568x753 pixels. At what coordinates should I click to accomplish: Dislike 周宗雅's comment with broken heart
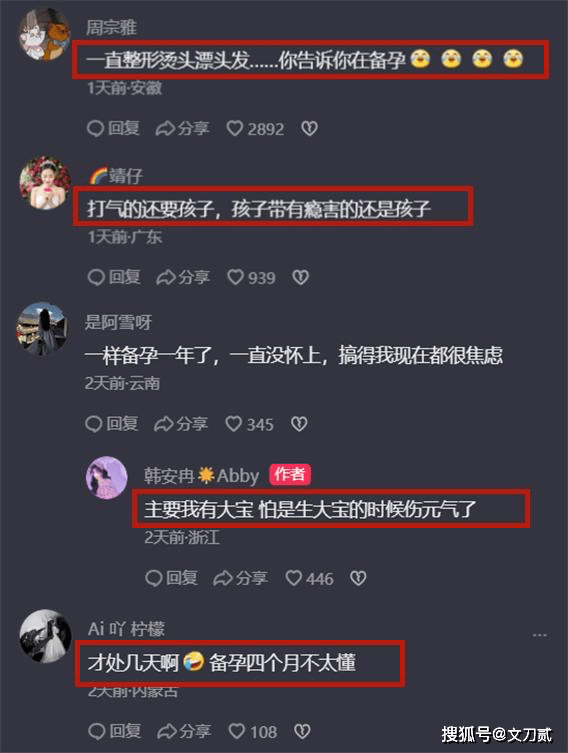pyautogui.click(x=309, y=129)
